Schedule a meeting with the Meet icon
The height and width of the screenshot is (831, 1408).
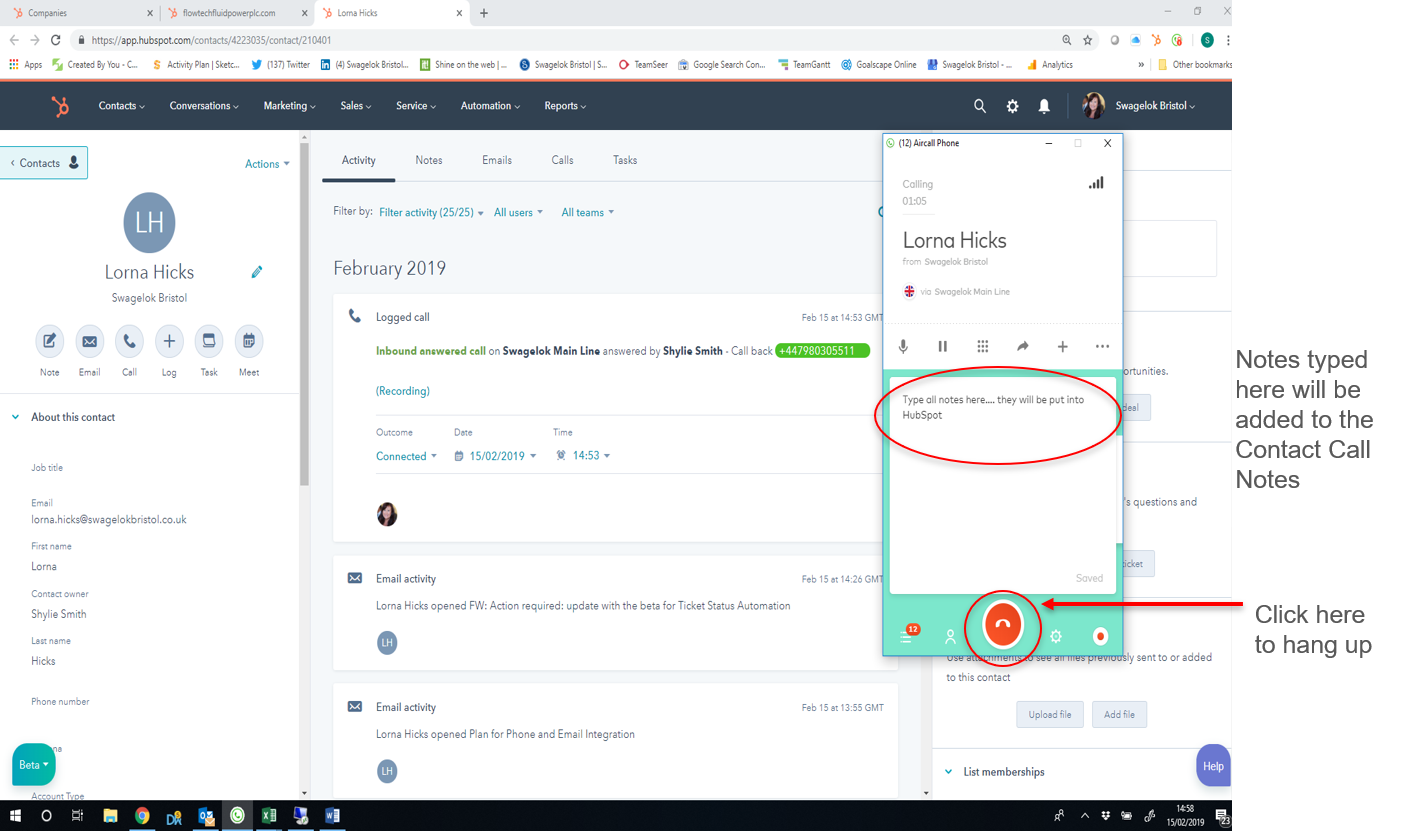tap(249, 341)
